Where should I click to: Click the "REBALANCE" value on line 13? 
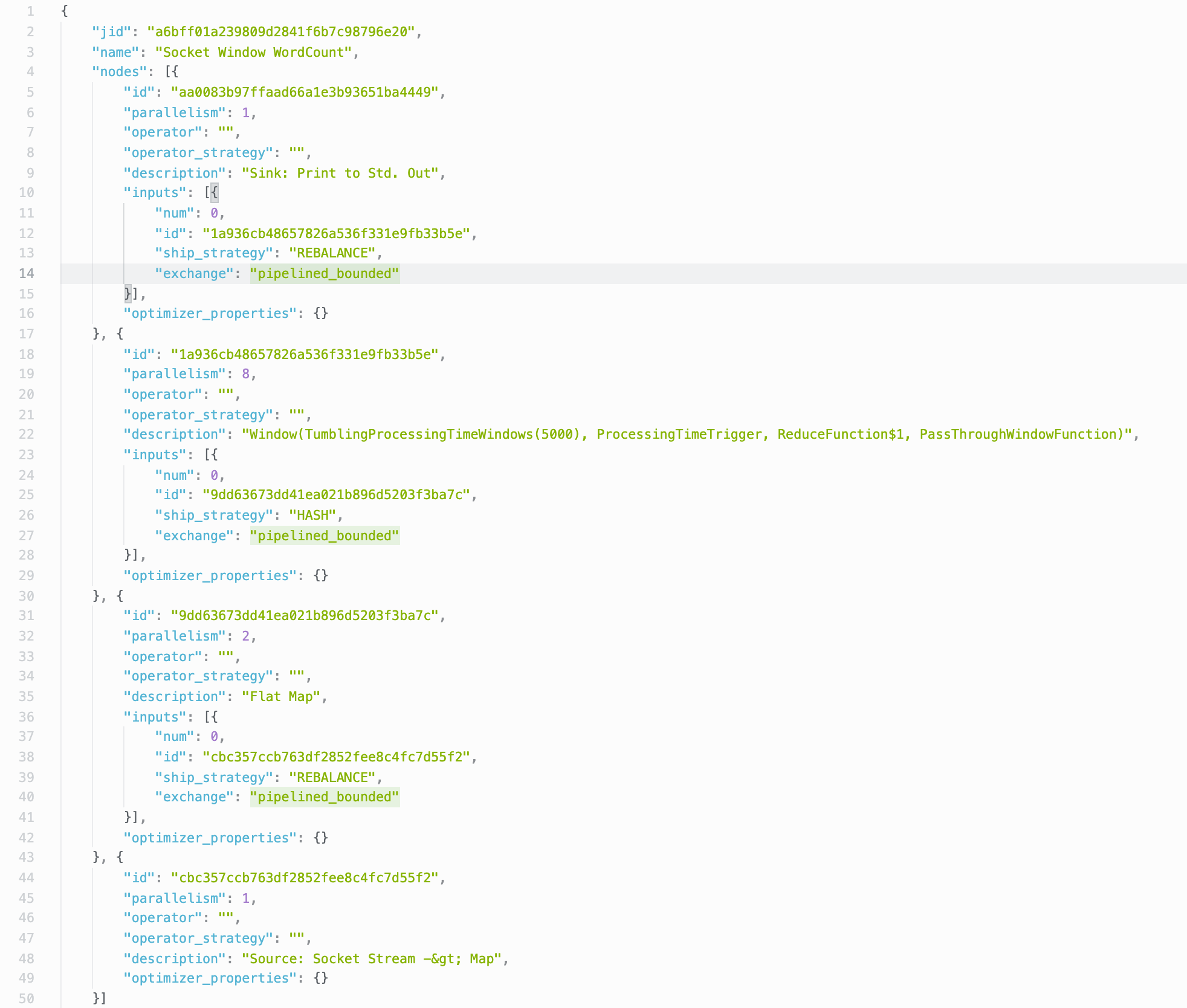pos(332,253)
